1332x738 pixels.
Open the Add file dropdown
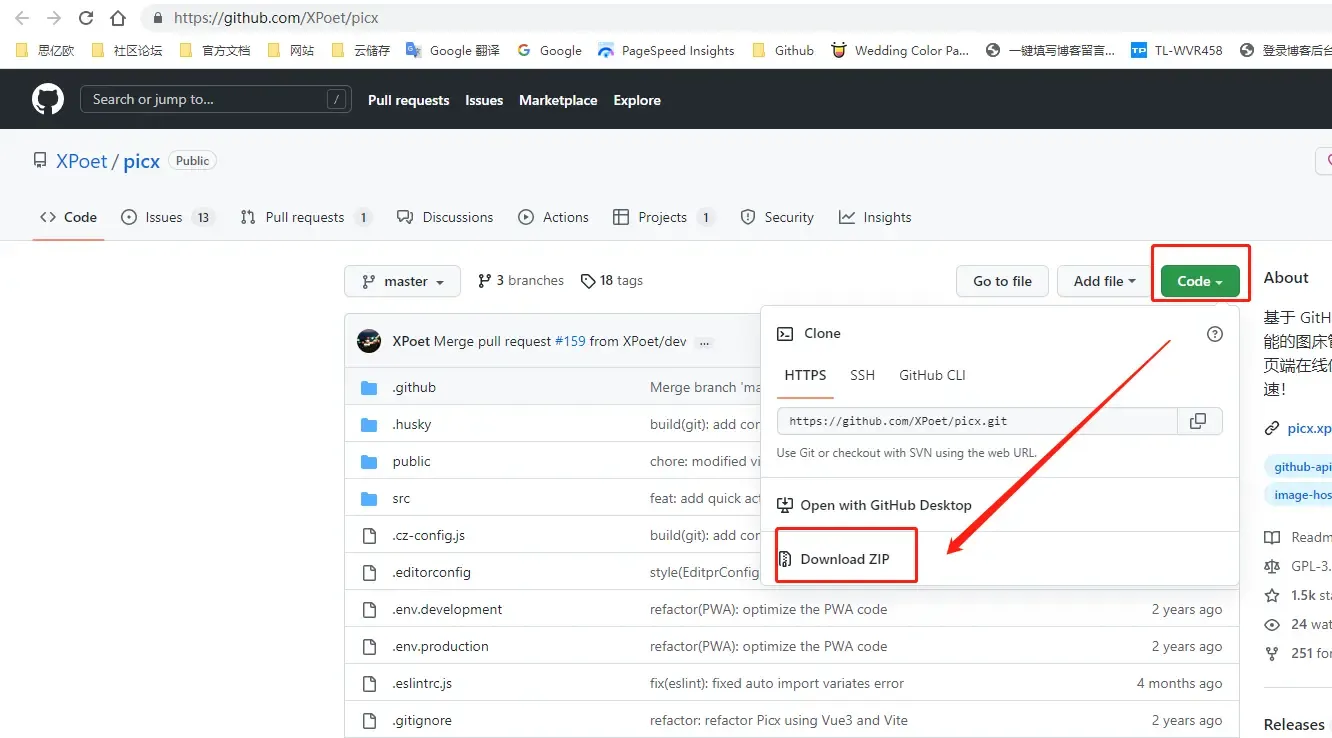(x=1103, y=281)
